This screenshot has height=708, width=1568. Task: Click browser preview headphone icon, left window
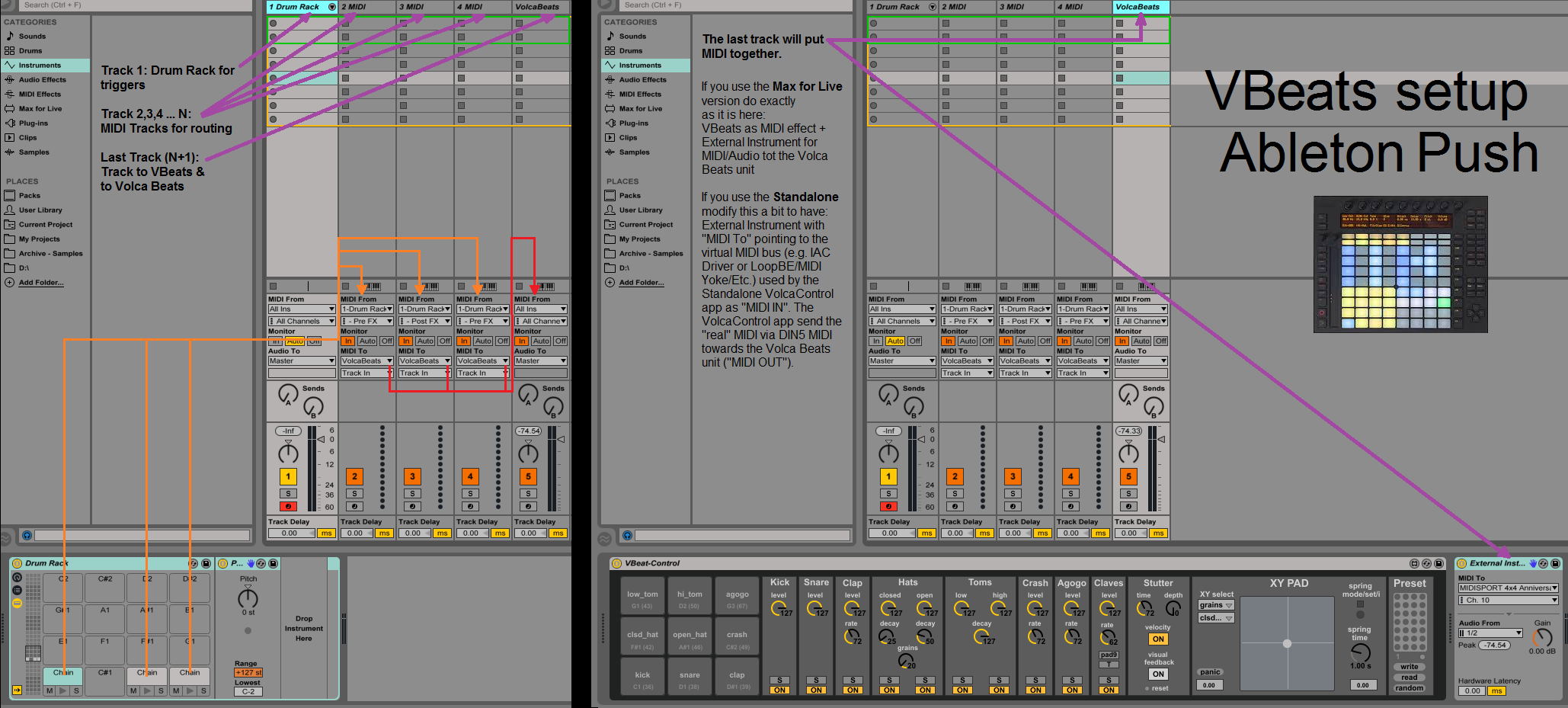pos(27,535)
